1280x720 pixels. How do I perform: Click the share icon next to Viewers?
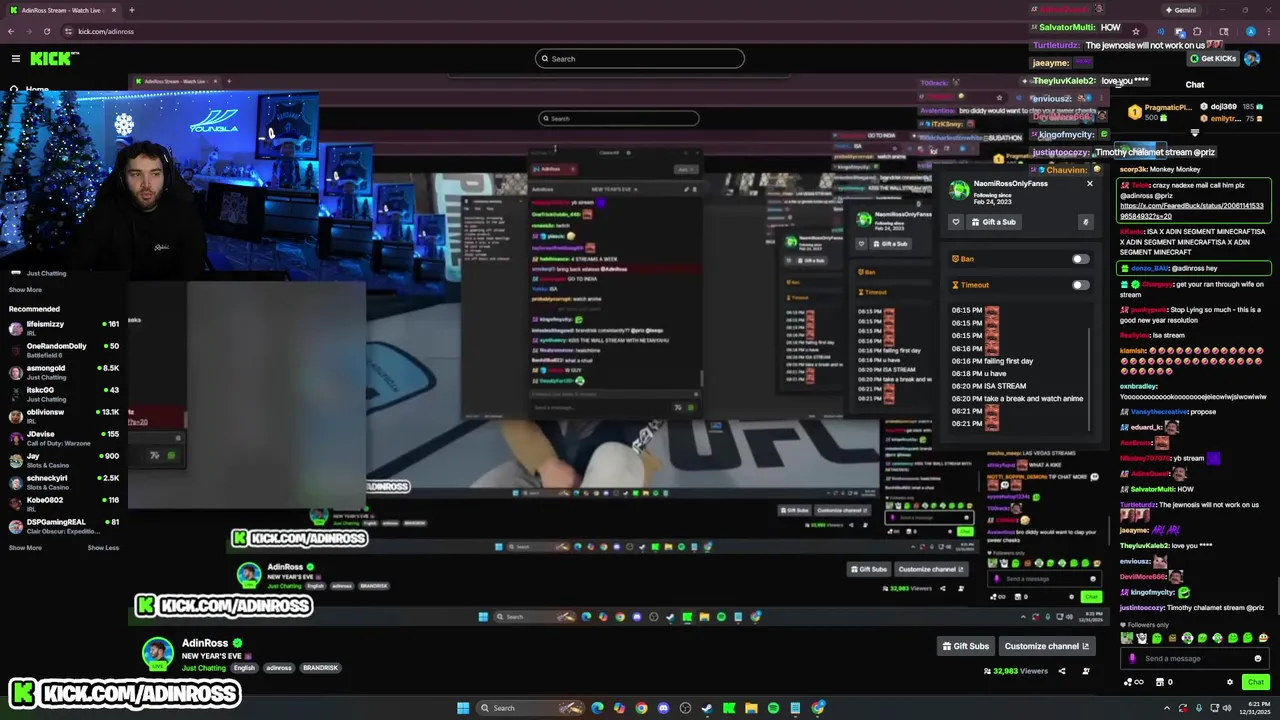click(x=1062, y=671)
